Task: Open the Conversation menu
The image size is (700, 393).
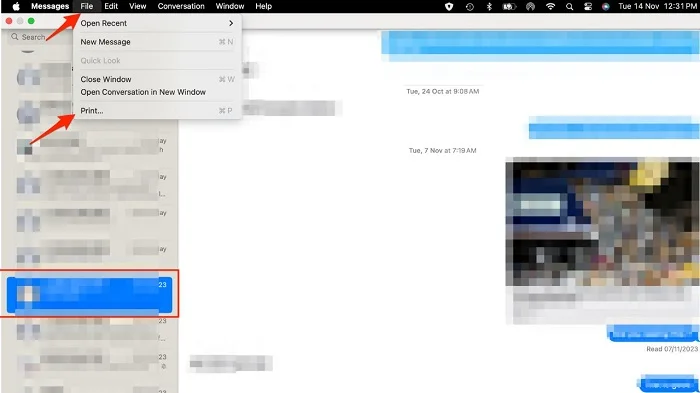Action: pyautogui.click(x=181, y=6)
